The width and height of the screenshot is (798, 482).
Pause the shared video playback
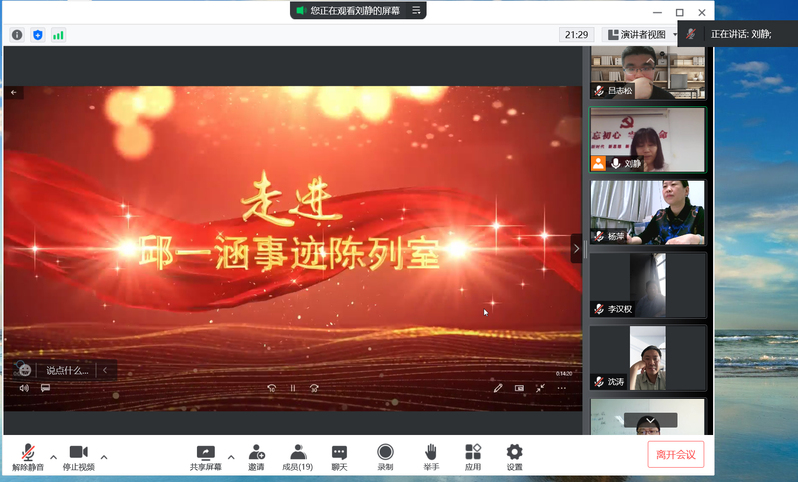293,388
